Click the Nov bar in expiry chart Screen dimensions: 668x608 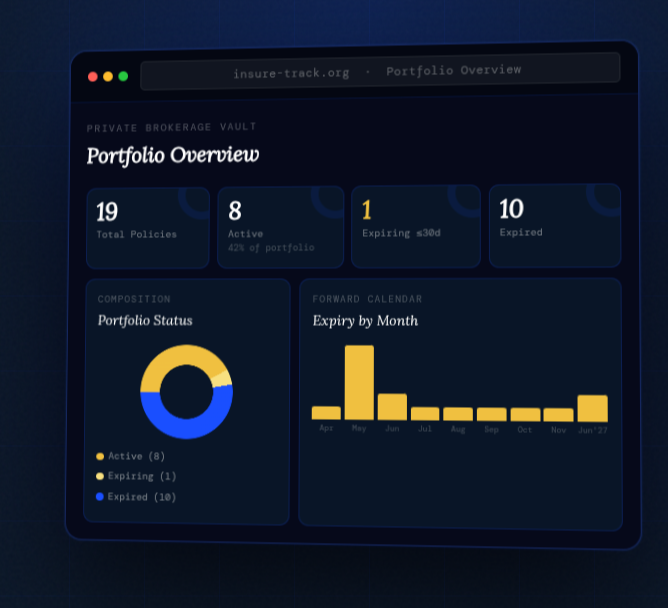click(x=559, y=415)
